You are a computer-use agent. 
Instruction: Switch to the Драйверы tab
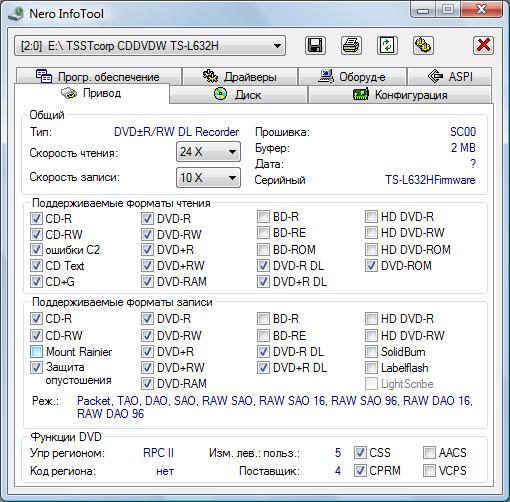(240, 76)
